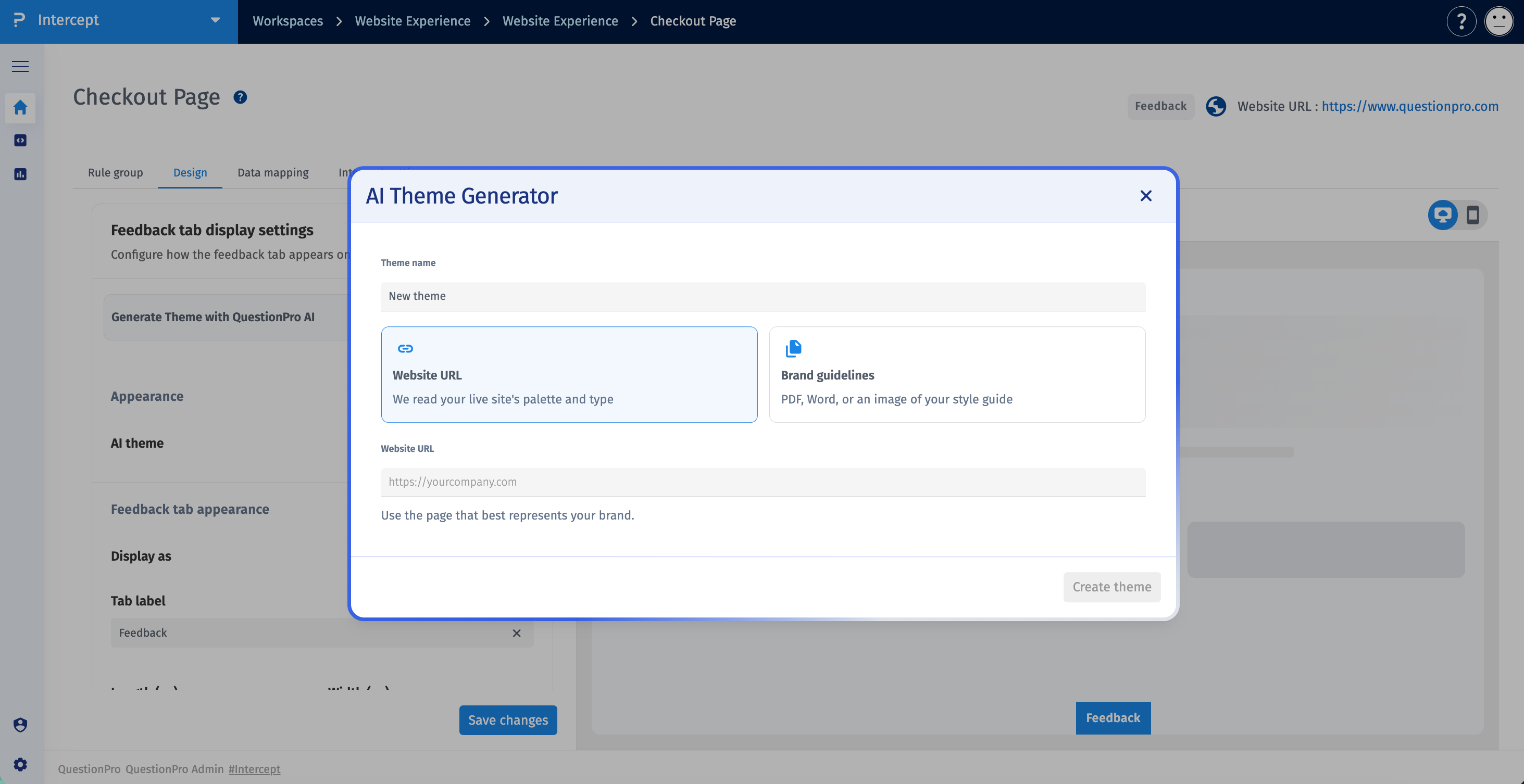The height and width of the screenshot is (784, 1524).
Task: Open the questionpro.com website link
Action: (x=1410, y=106)
